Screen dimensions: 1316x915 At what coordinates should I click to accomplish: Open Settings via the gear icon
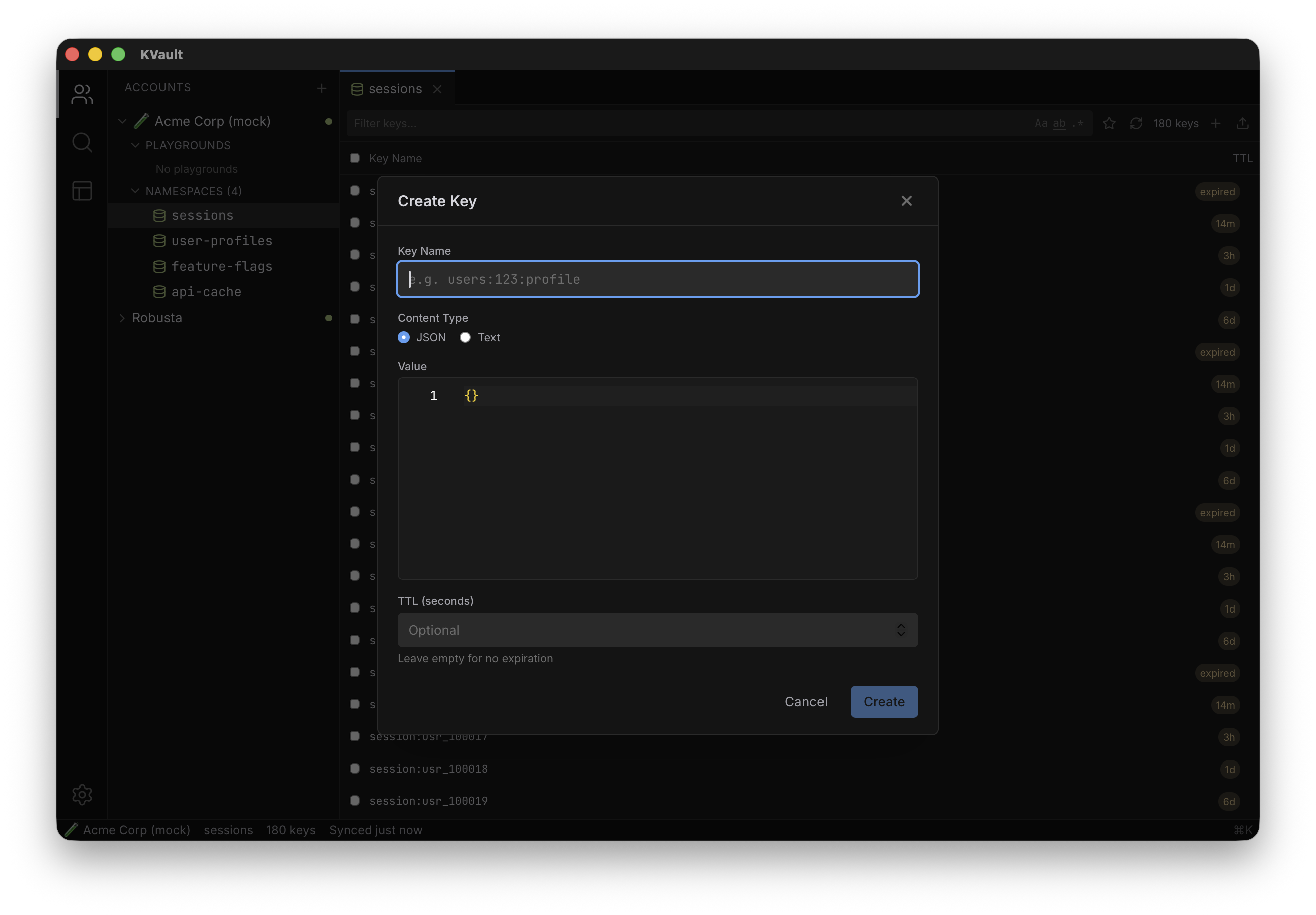(82, 795)
